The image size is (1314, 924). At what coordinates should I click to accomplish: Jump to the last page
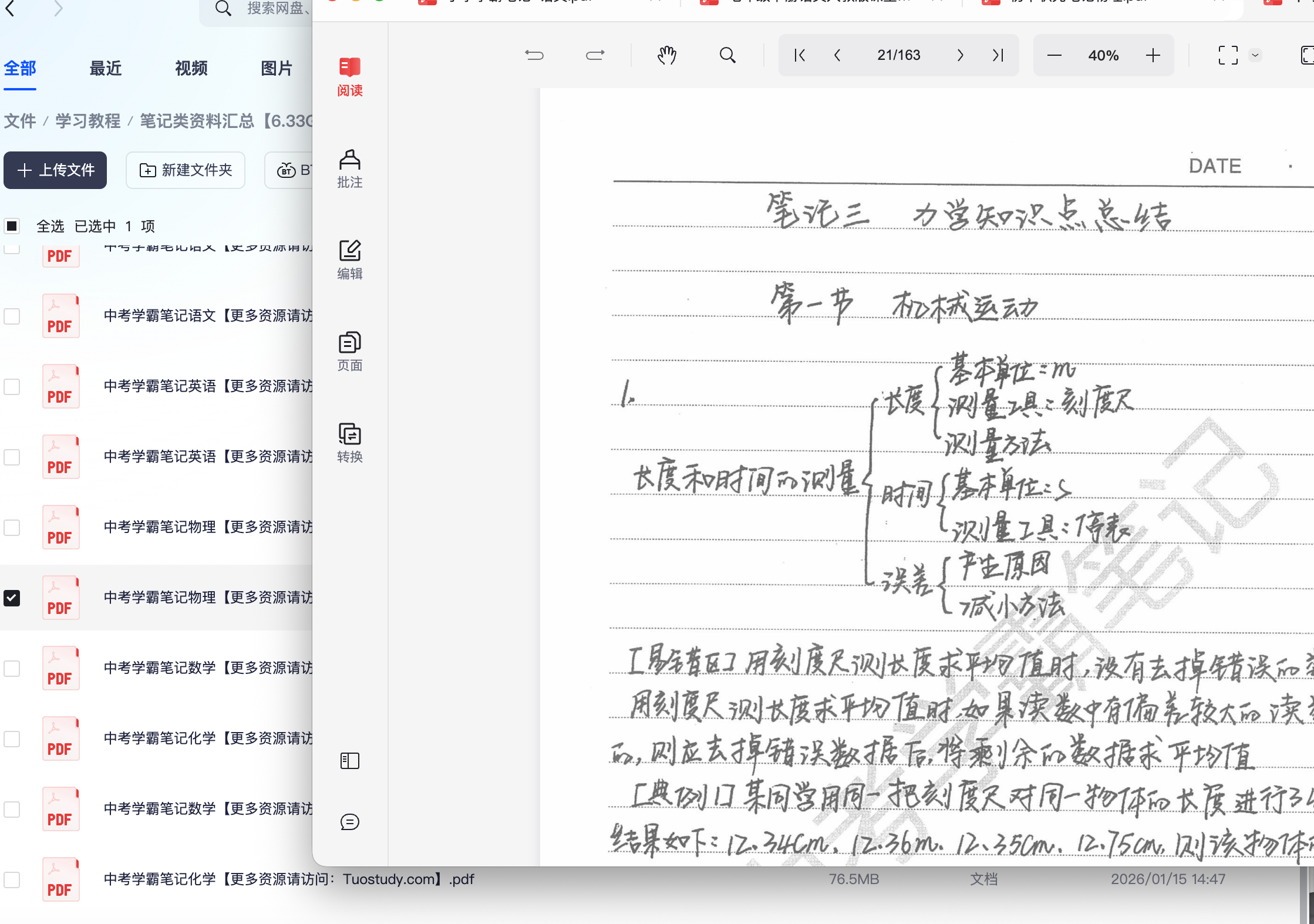(998, 55)
